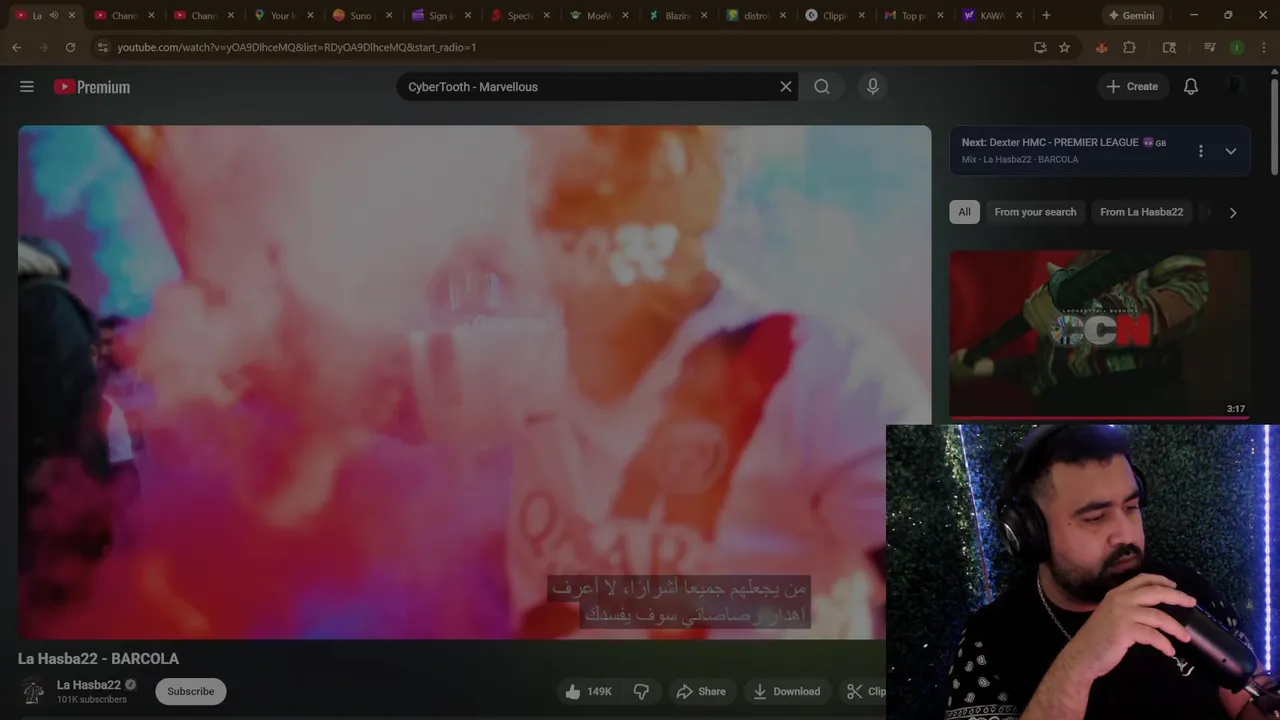Image resolution: width=1280 pixels, height=720 pixels.
Task: Open the media controls icon
Action: (1209, 47)
